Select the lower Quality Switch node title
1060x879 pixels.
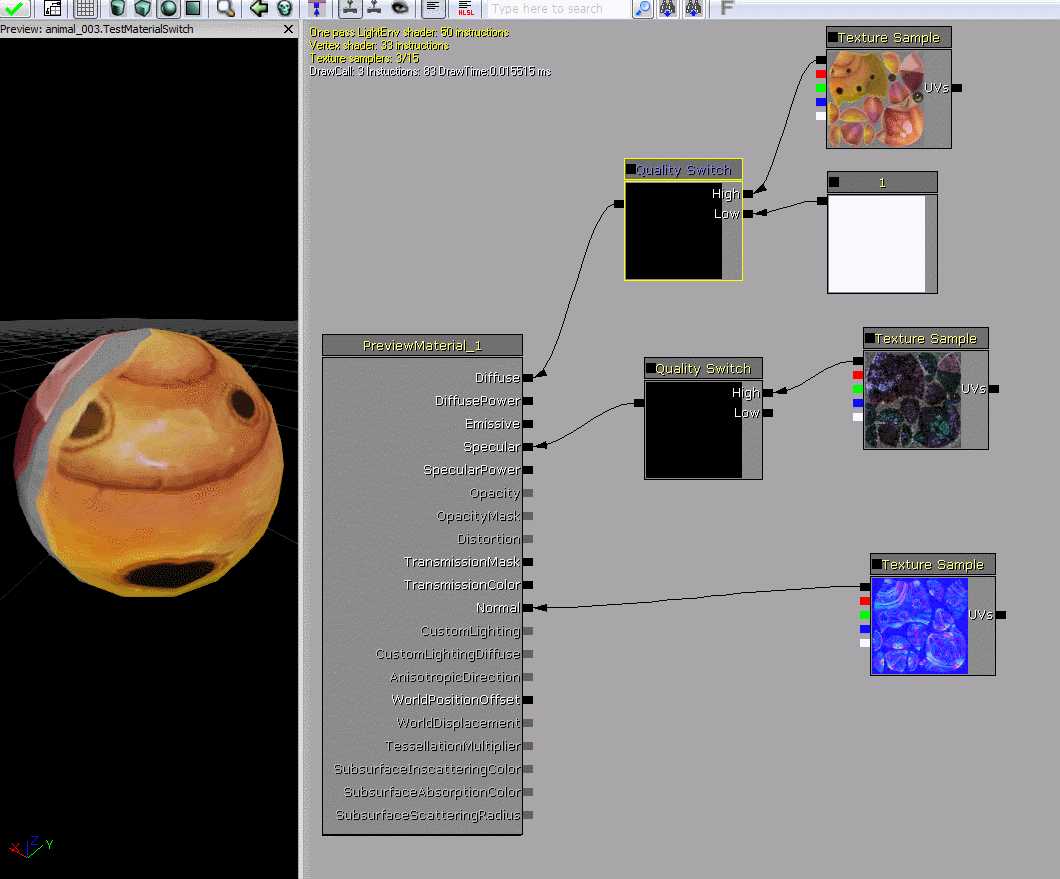pos(703,369)
